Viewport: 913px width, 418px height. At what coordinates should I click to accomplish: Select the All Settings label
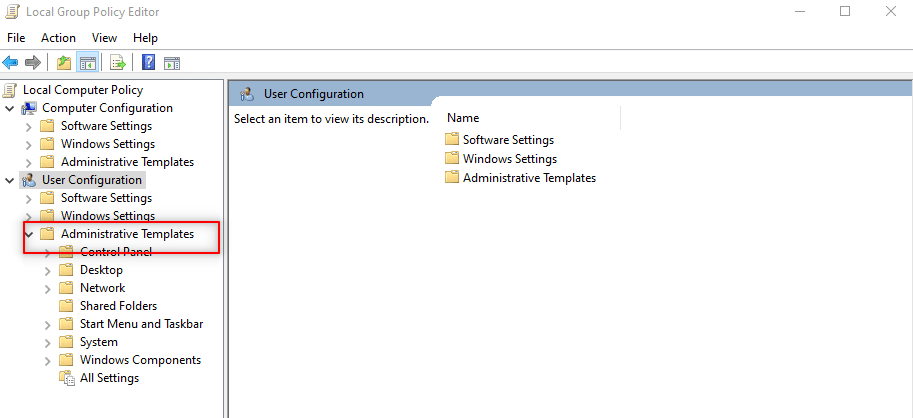(x=109, y=378)
